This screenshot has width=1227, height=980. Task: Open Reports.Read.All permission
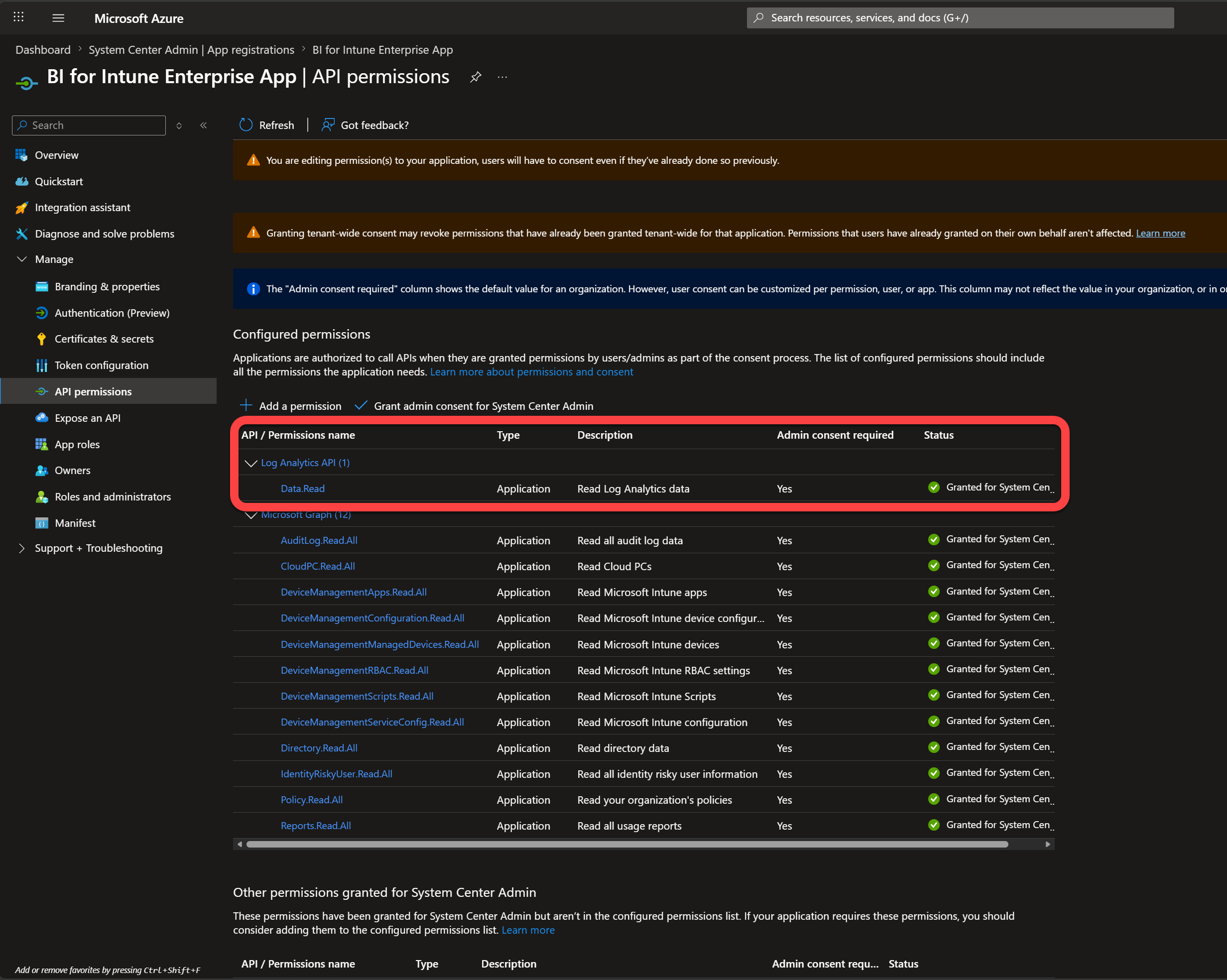[x=315, y=826]
